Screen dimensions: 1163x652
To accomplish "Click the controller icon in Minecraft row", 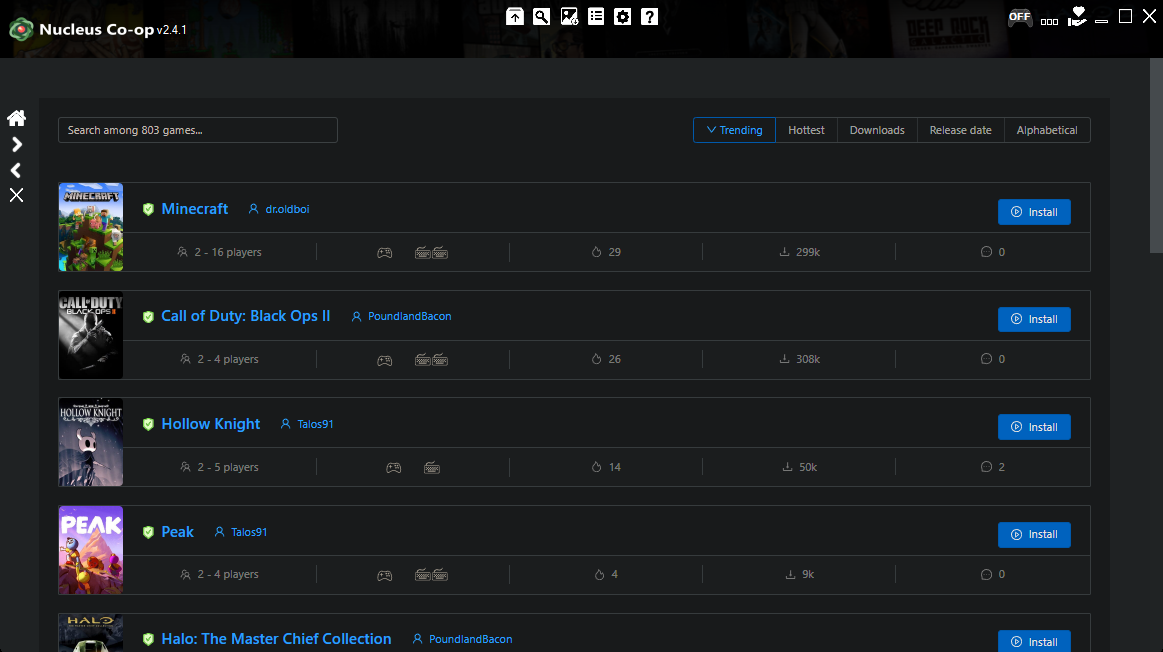I will point(384,253).
